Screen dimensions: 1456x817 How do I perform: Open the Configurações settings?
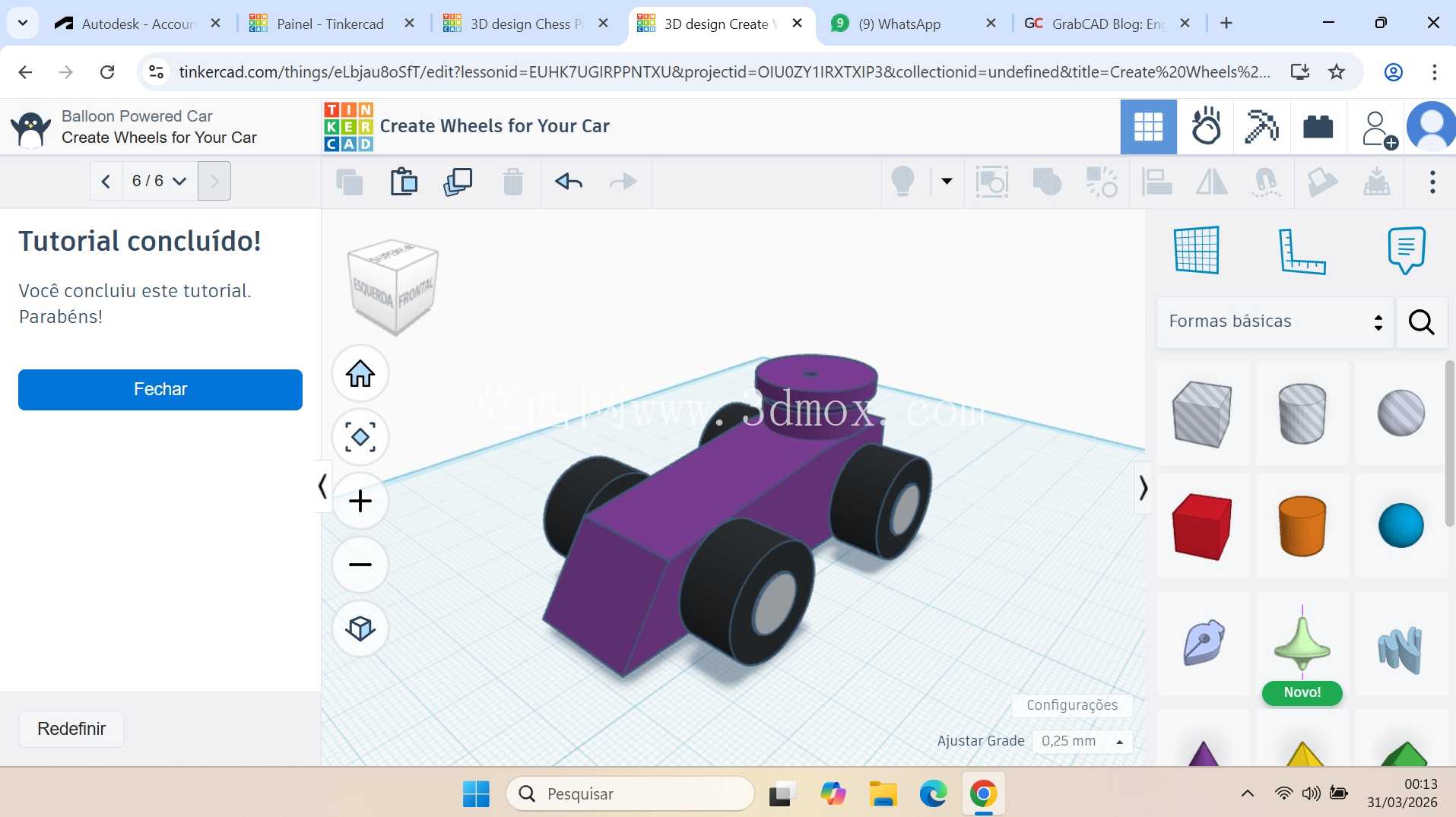point(1072,705)
